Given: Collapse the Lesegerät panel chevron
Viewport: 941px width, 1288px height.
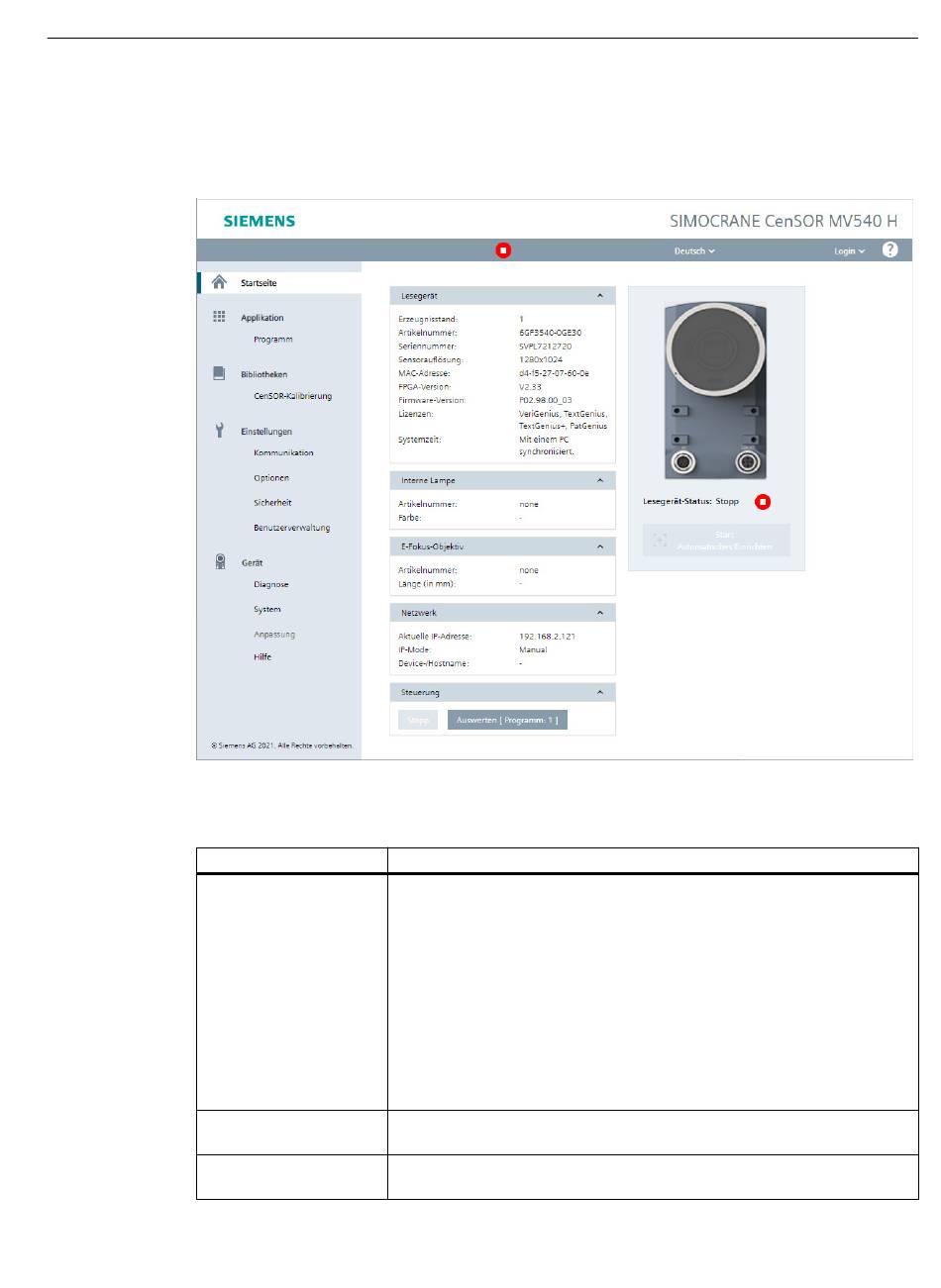Looking at the screenshot, I should [x=600, y=296].
